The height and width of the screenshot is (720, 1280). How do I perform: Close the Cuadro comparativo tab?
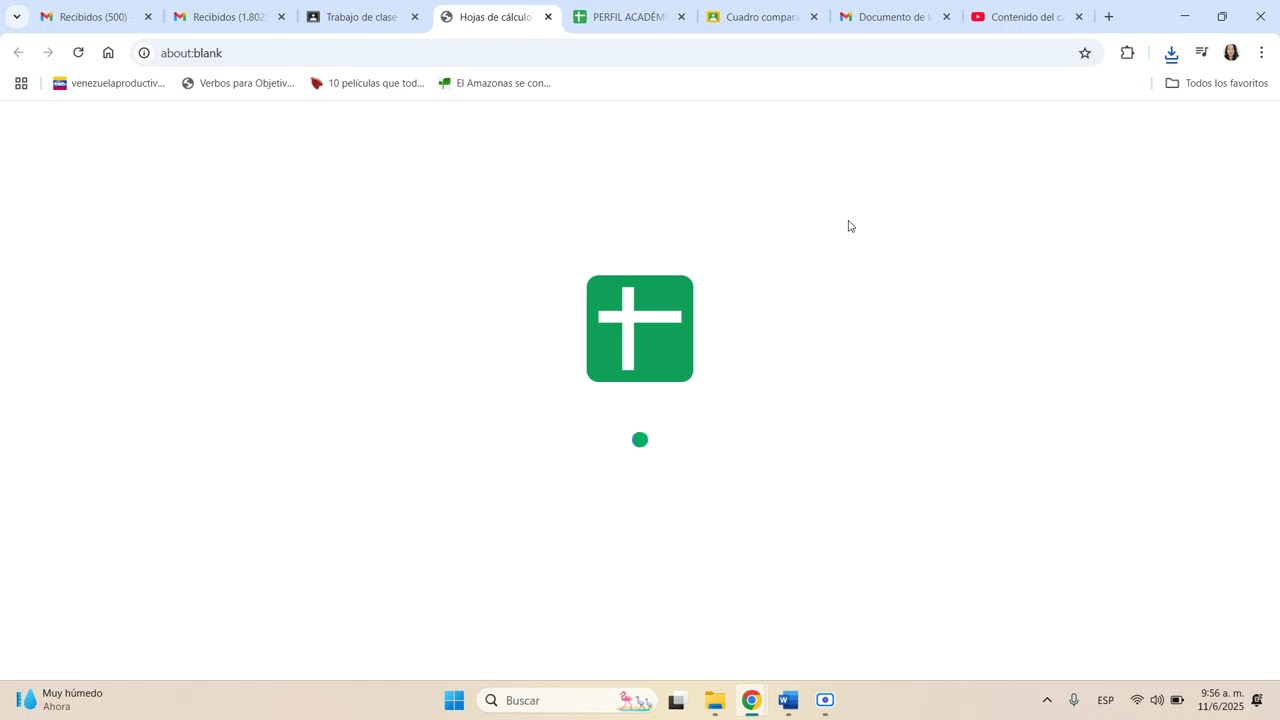pos(814,17)
